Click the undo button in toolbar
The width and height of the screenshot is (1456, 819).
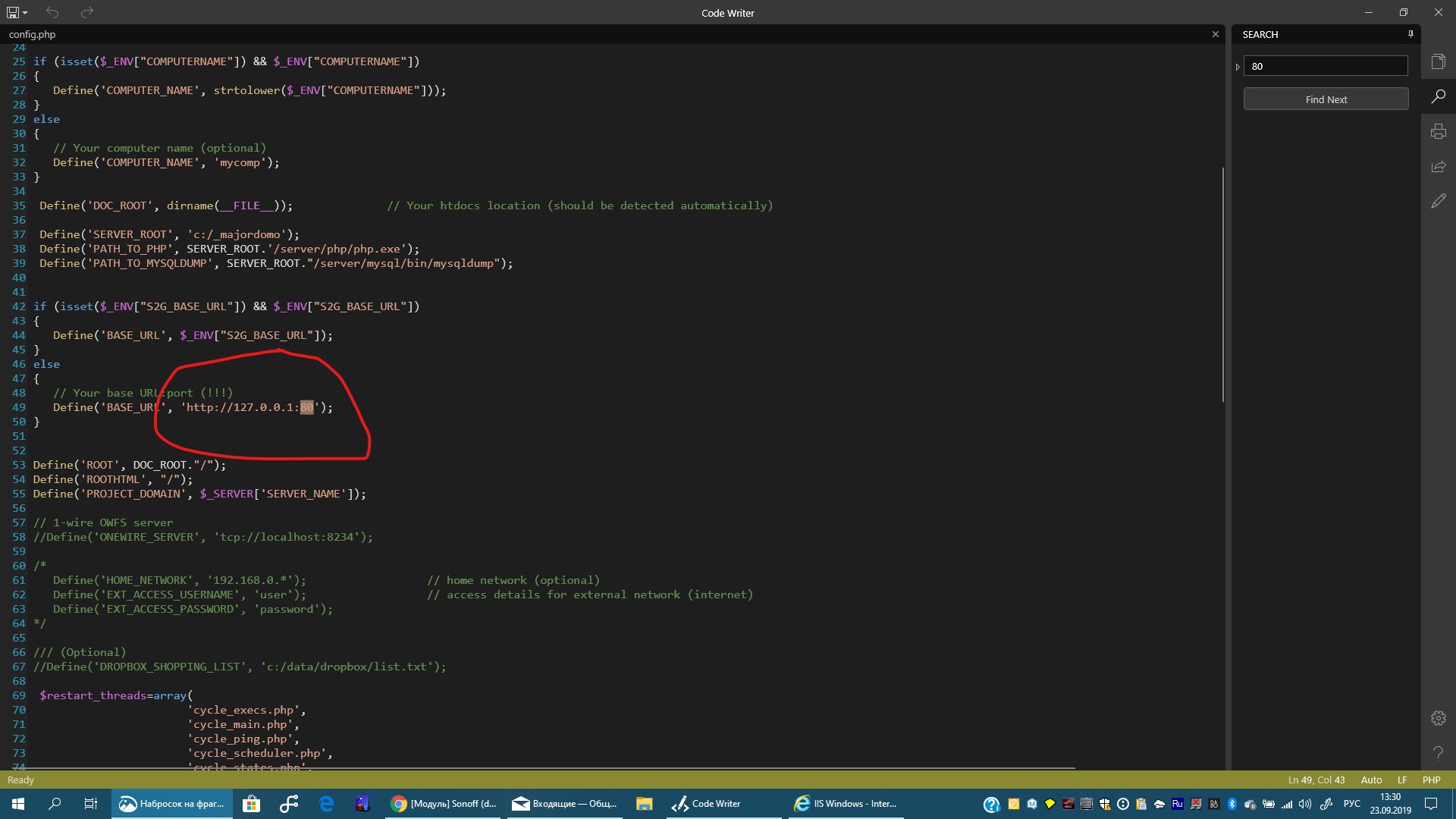53,11
